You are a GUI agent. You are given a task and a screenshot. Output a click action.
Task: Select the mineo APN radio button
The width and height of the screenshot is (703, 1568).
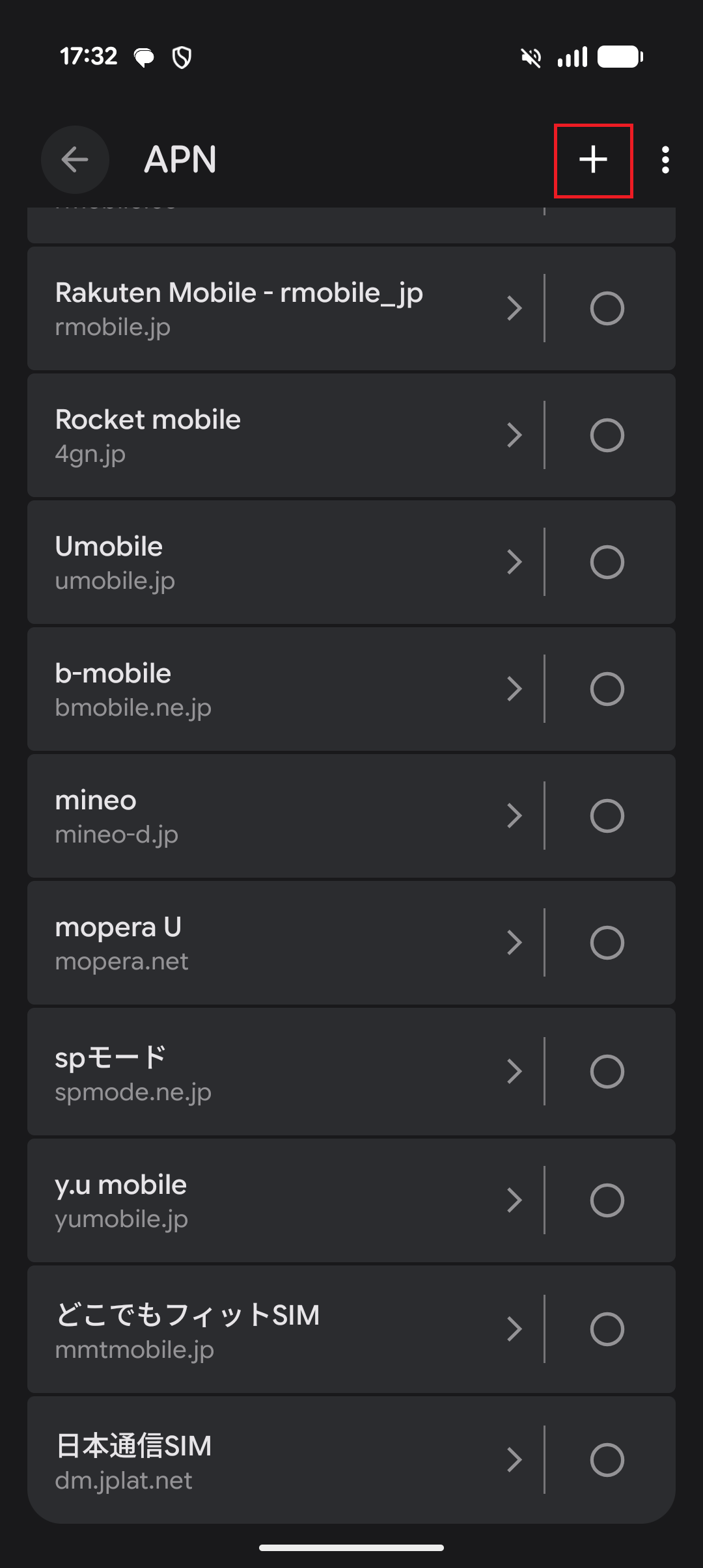[607, 816]
